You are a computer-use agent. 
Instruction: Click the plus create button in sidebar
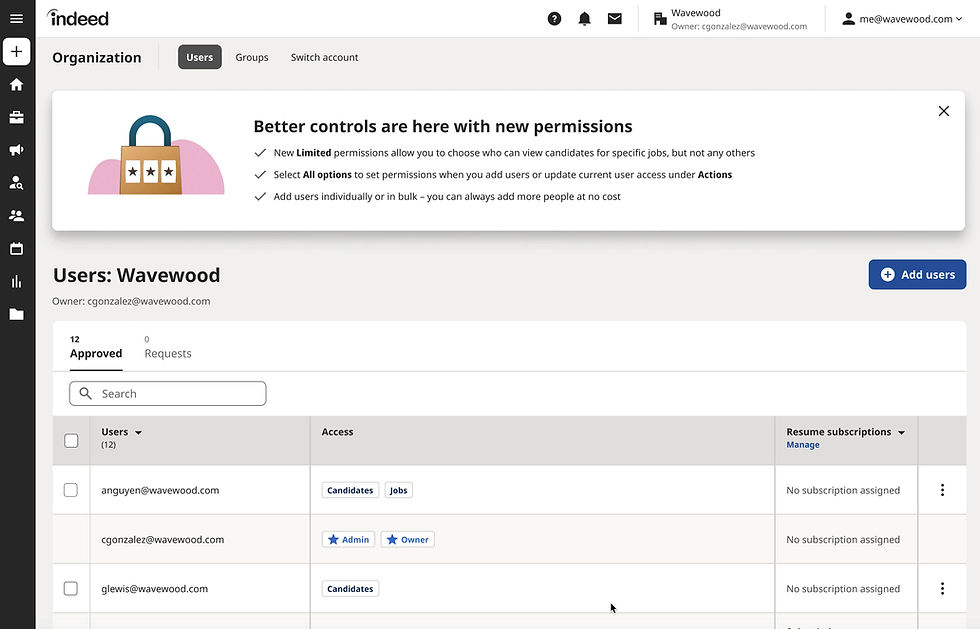pos(17,51)
